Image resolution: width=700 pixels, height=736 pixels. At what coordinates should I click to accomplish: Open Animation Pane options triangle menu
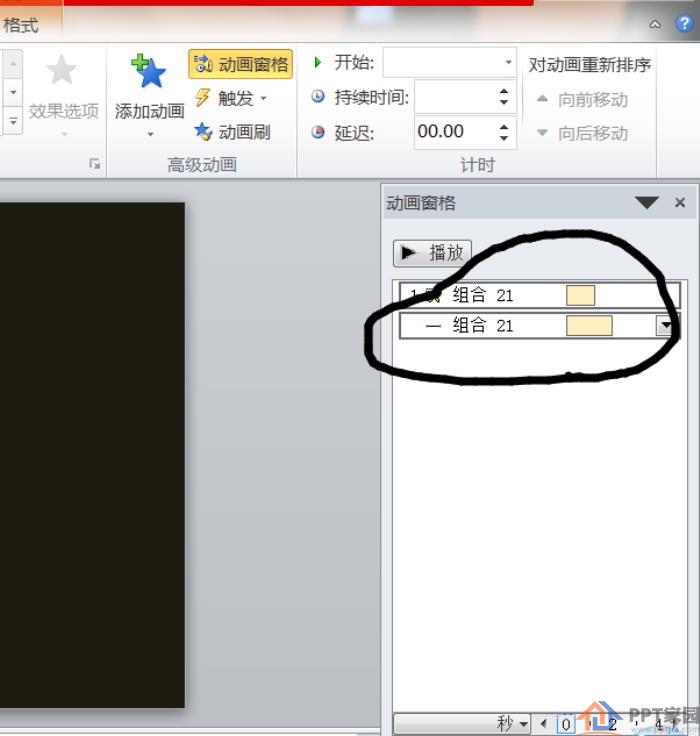pyautogui.click(x=646, y=203)
